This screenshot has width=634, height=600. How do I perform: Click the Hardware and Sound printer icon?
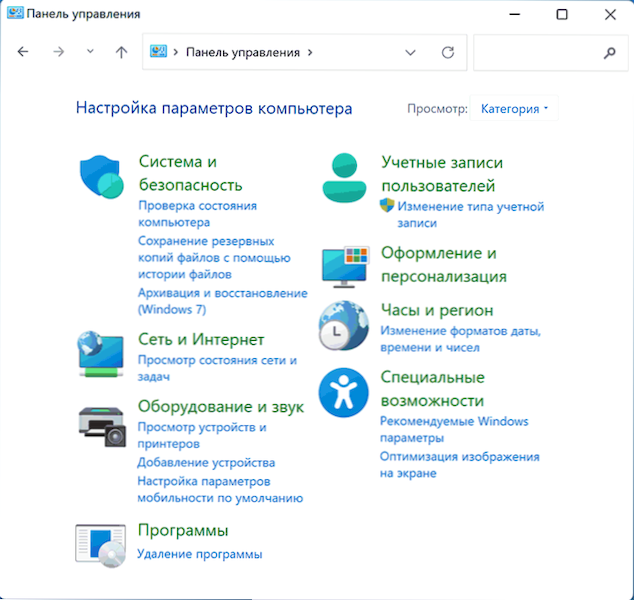[x=102, y=427]
